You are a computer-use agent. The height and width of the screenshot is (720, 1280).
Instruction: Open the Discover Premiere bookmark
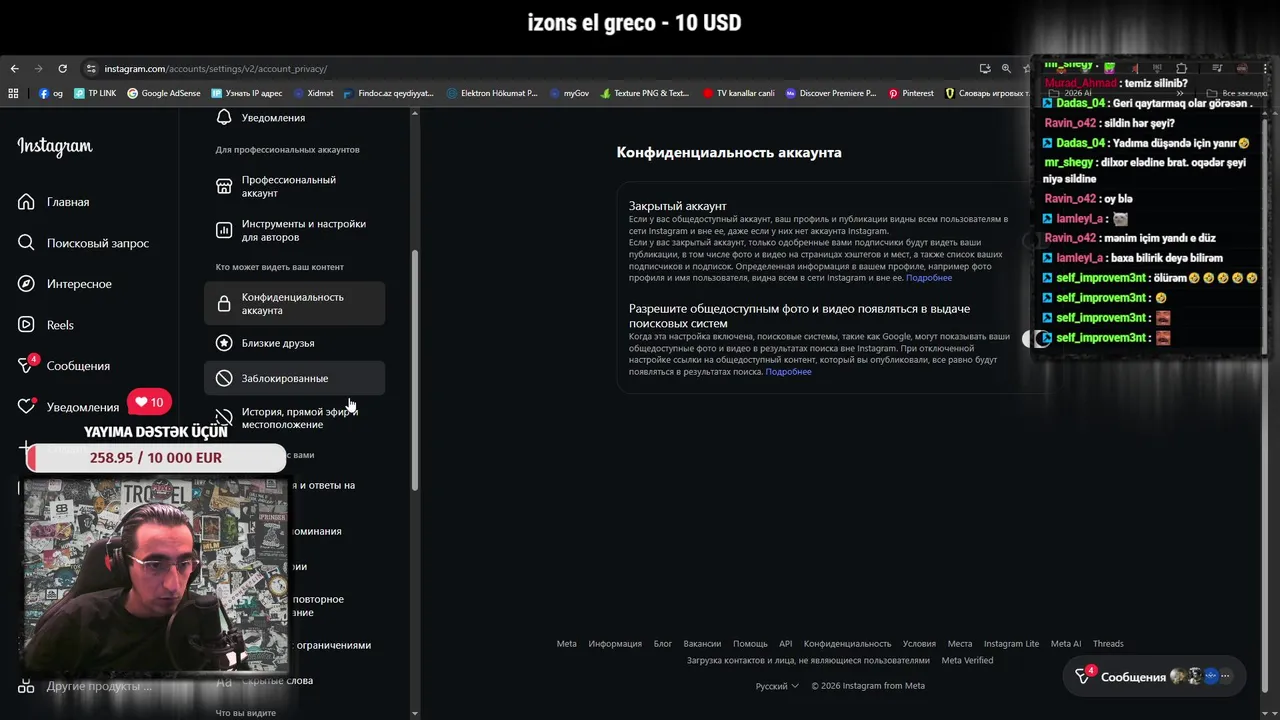[x=830, y=93]
